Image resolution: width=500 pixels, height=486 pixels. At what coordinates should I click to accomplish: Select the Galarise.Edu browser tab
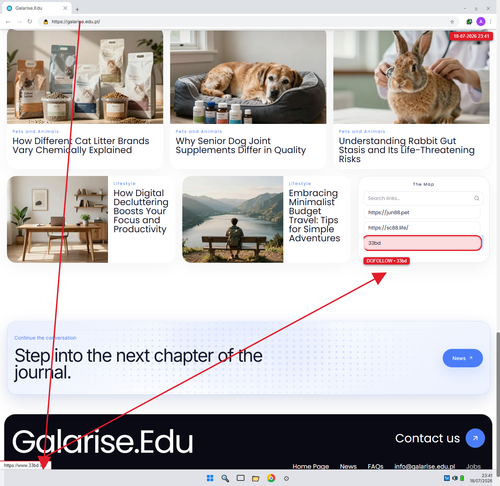point(36,8)
